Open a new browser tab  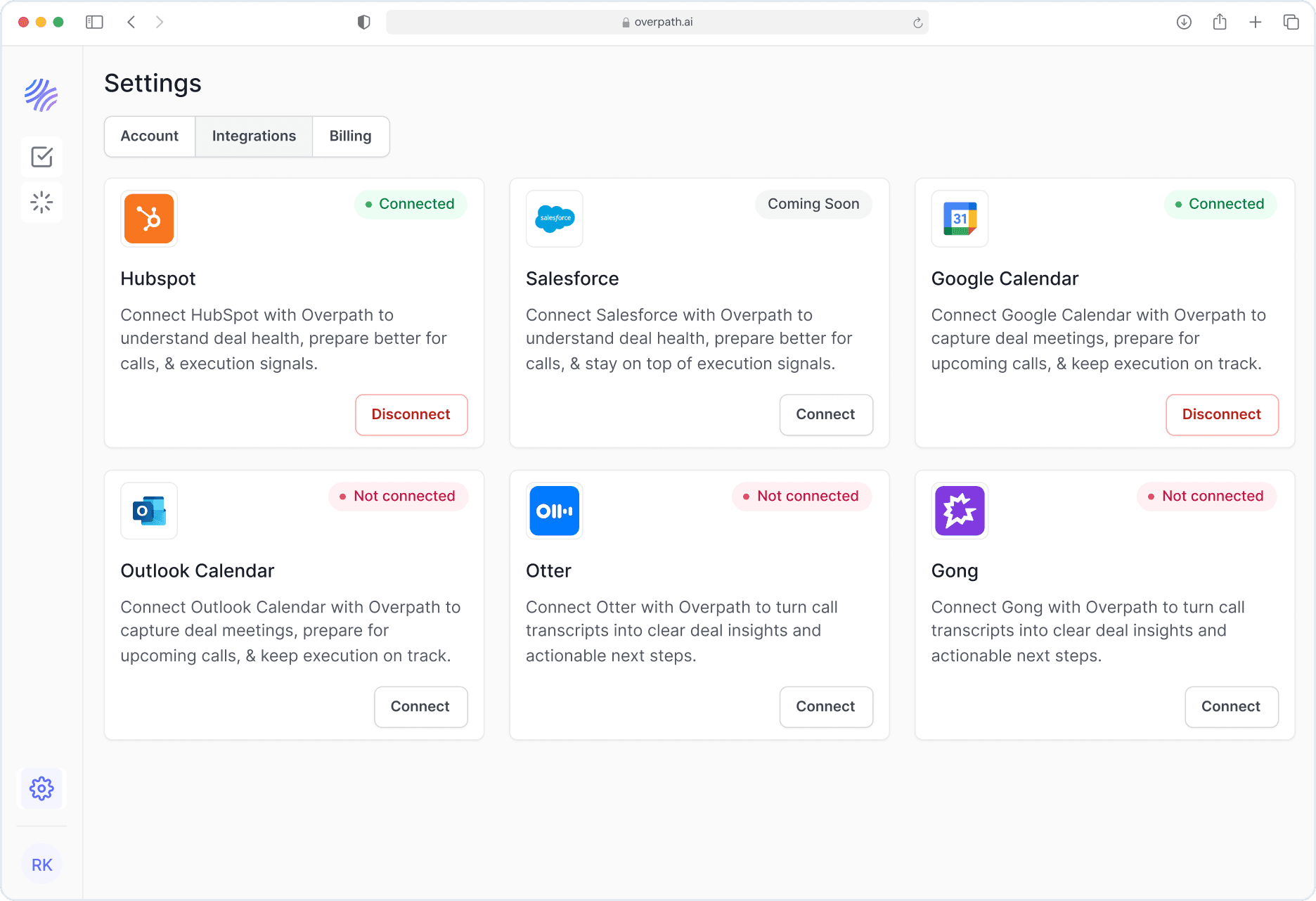pos(1256,23)
